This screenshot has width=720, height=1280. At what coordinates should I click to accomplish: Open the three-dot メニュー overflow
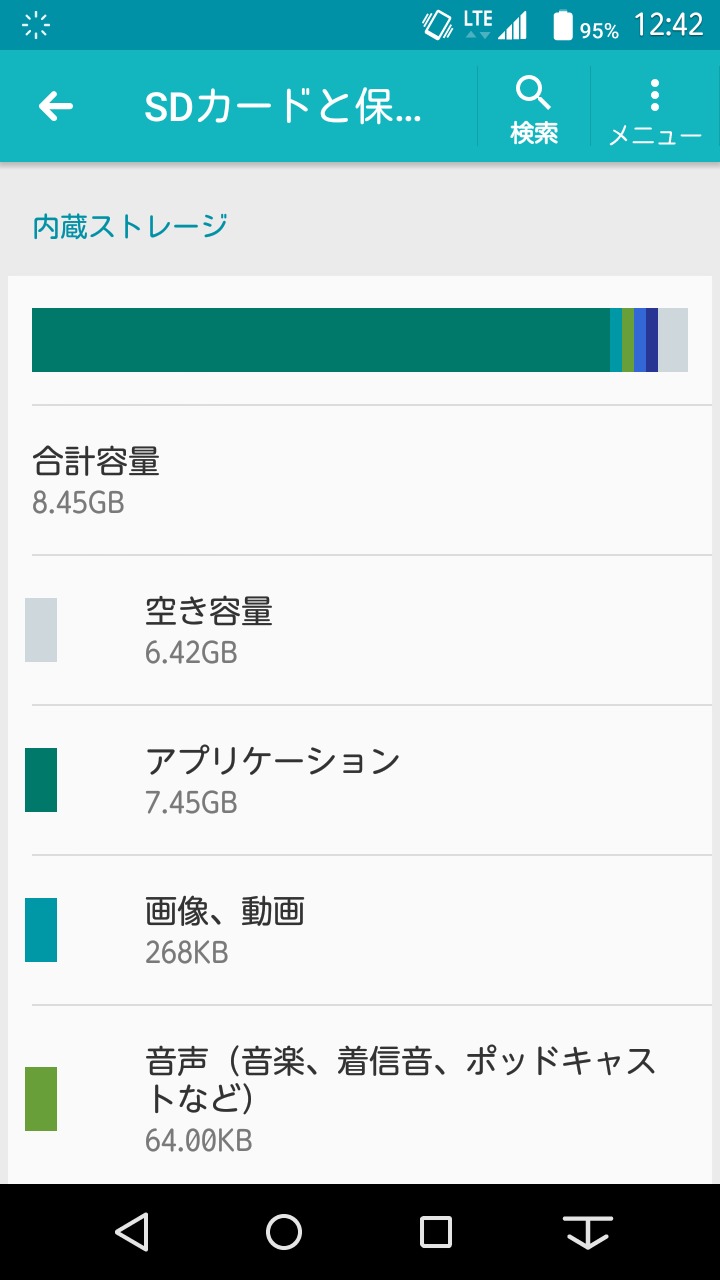[655, 107]
